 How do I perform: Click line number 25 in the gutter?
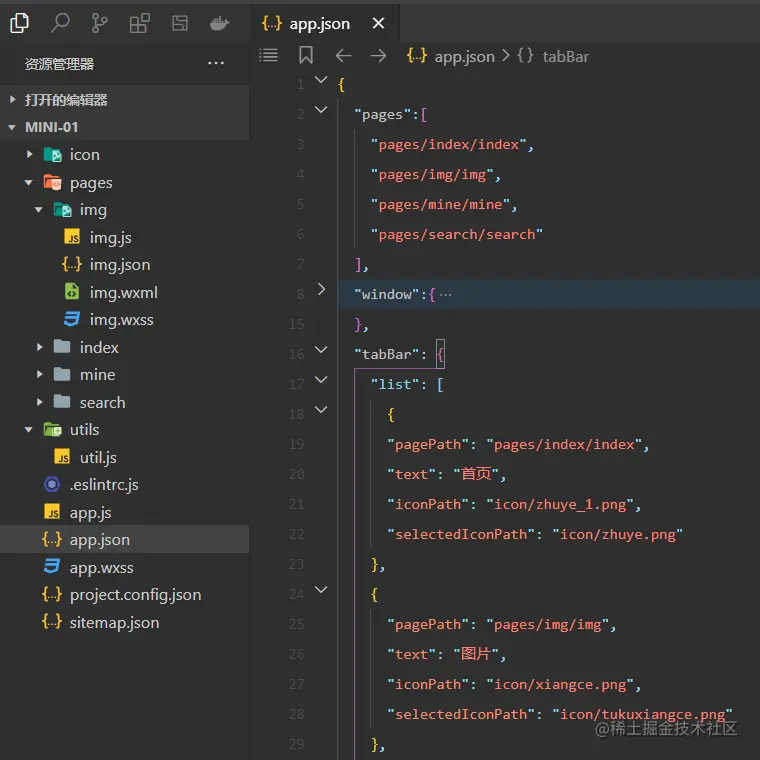click(x=296, y=624)
